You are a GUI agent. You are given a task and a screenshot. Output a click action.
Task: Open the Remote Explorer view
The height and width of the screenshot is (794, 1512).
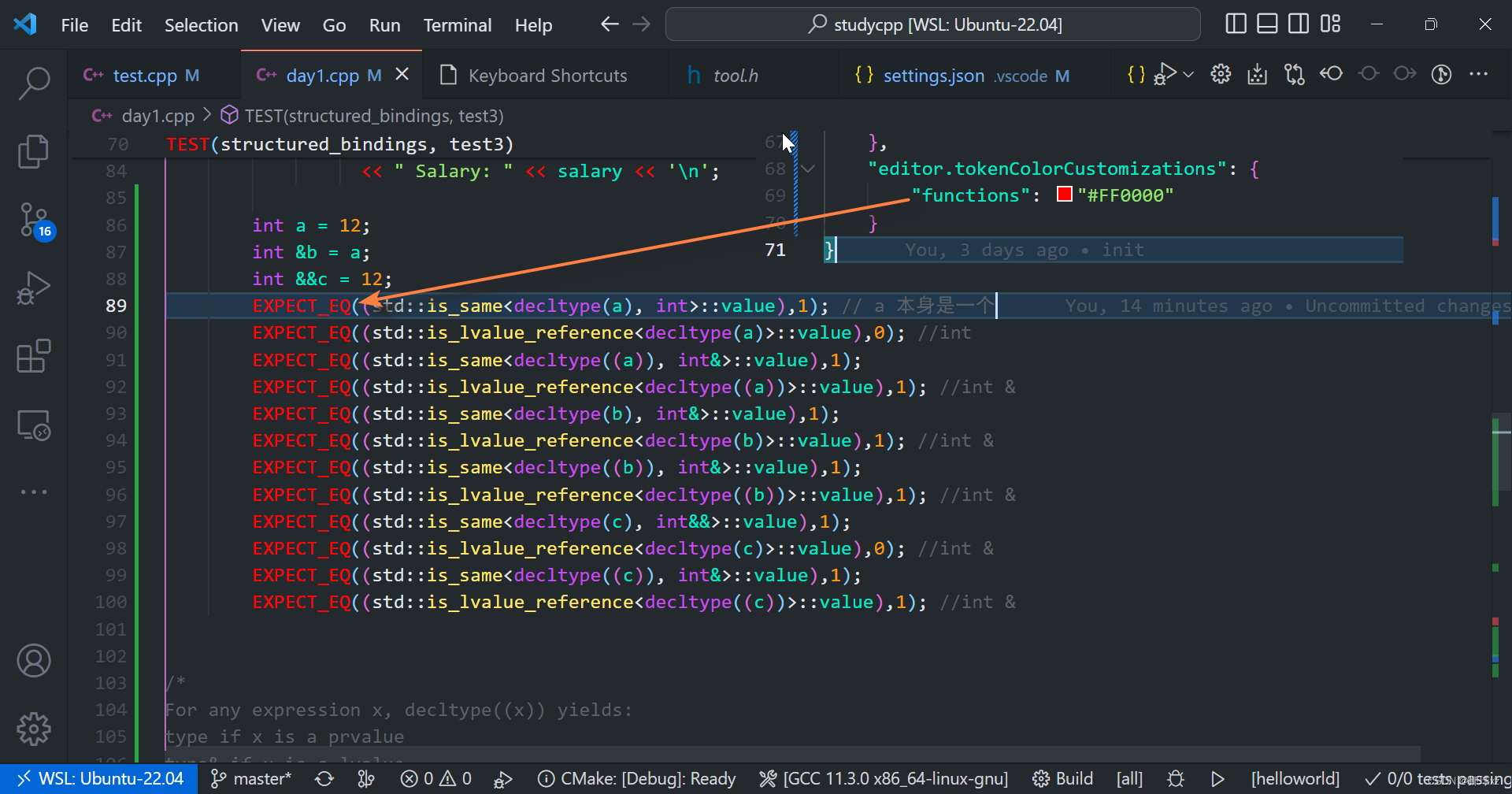pyautogui.click(x=34, y=425)
